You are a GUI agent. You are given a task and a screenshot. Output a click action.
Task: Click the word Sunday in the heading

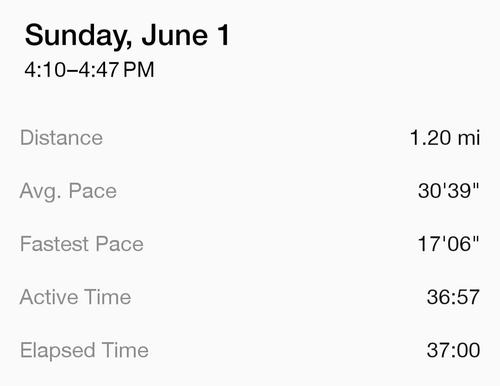tap(78, 36)
